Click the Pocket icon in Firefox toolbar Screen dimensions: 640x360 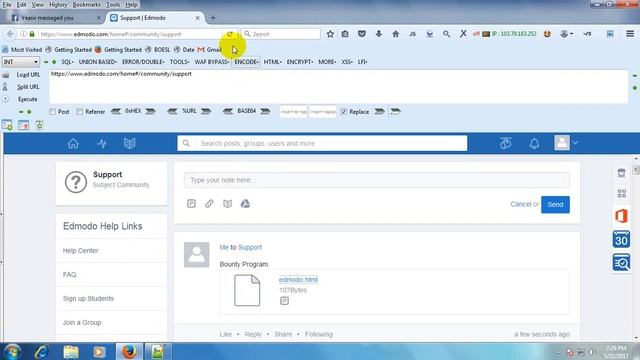click(x=362, y=34)
